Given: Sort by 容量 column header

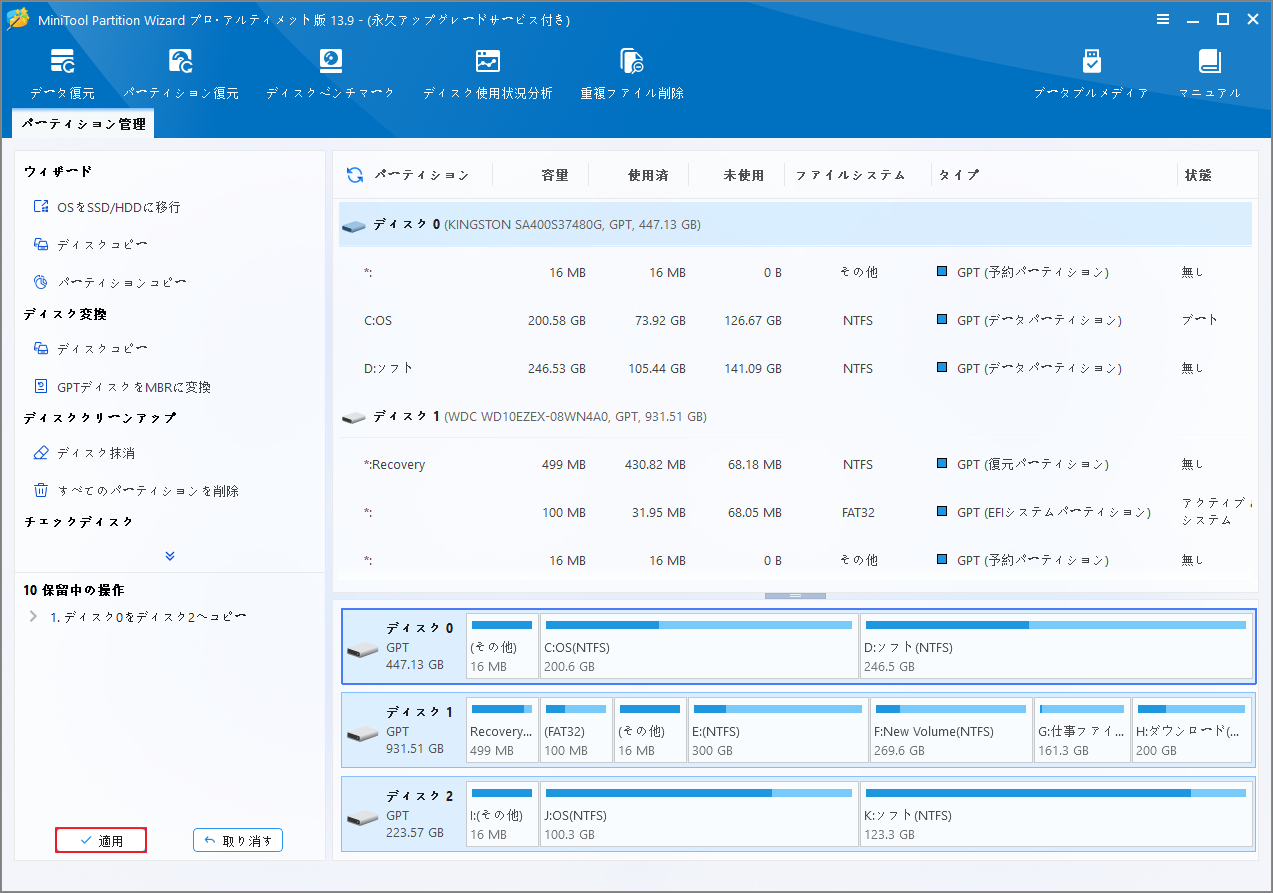Looking at the screenshot, I should point(555,175).
